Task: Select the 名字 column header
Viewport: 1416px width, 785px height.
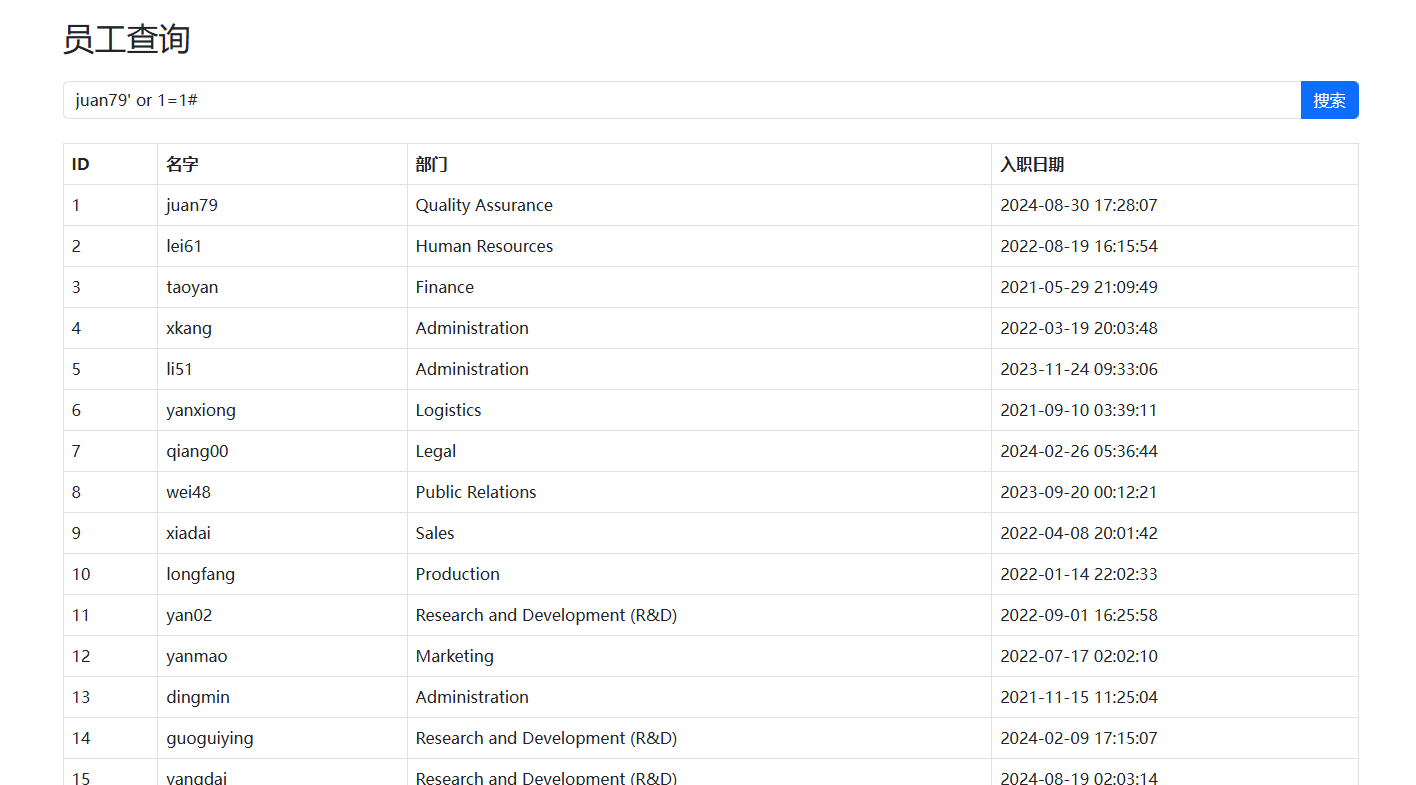Action: pos(182,164)
